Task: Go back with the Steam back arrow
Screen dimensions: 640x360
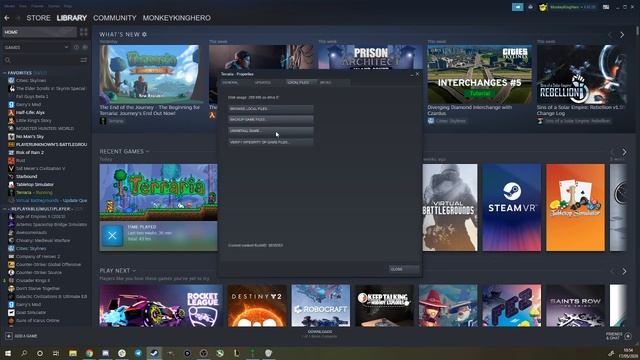Action: [7, 18]
